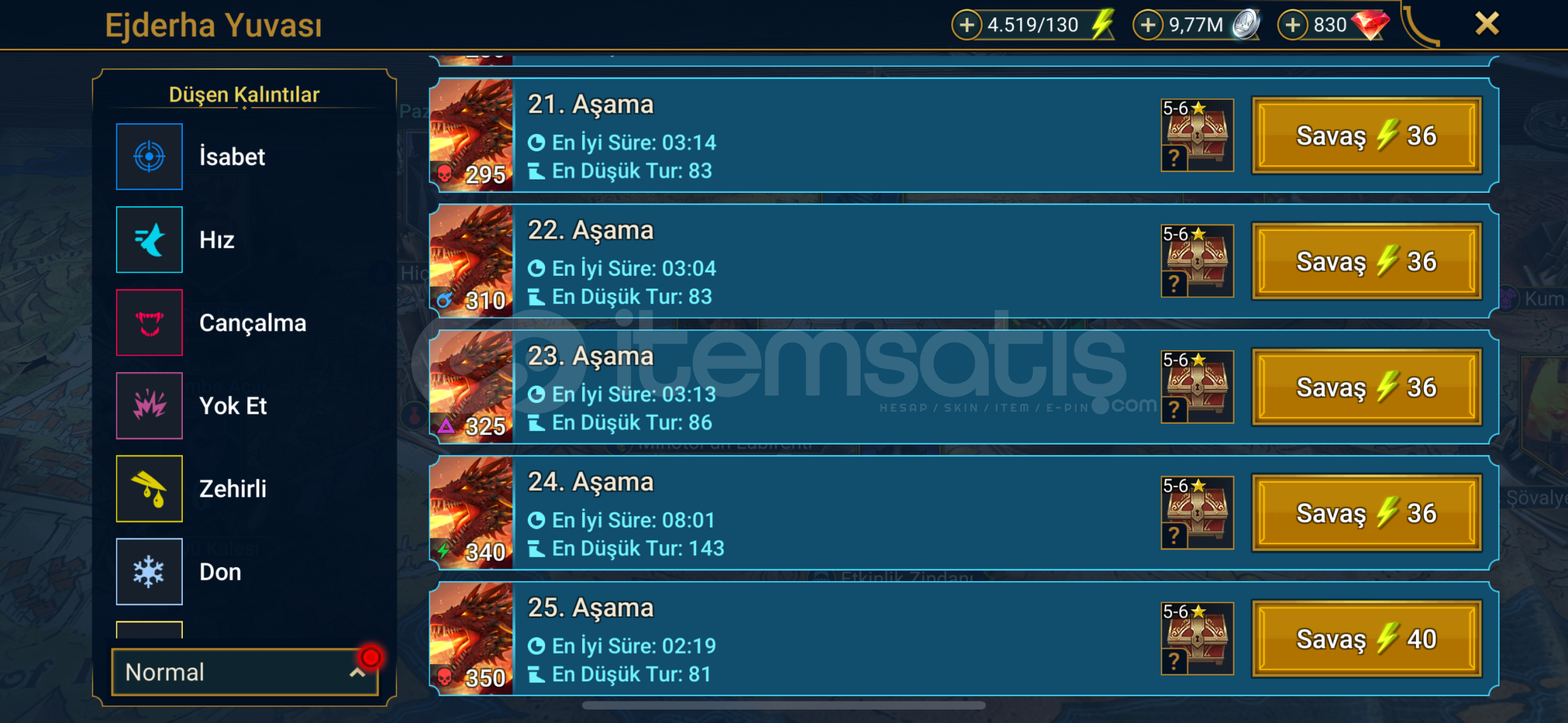Select the Hız artifact set icon
Screen dimensions: 1568x723
point(149,240)
